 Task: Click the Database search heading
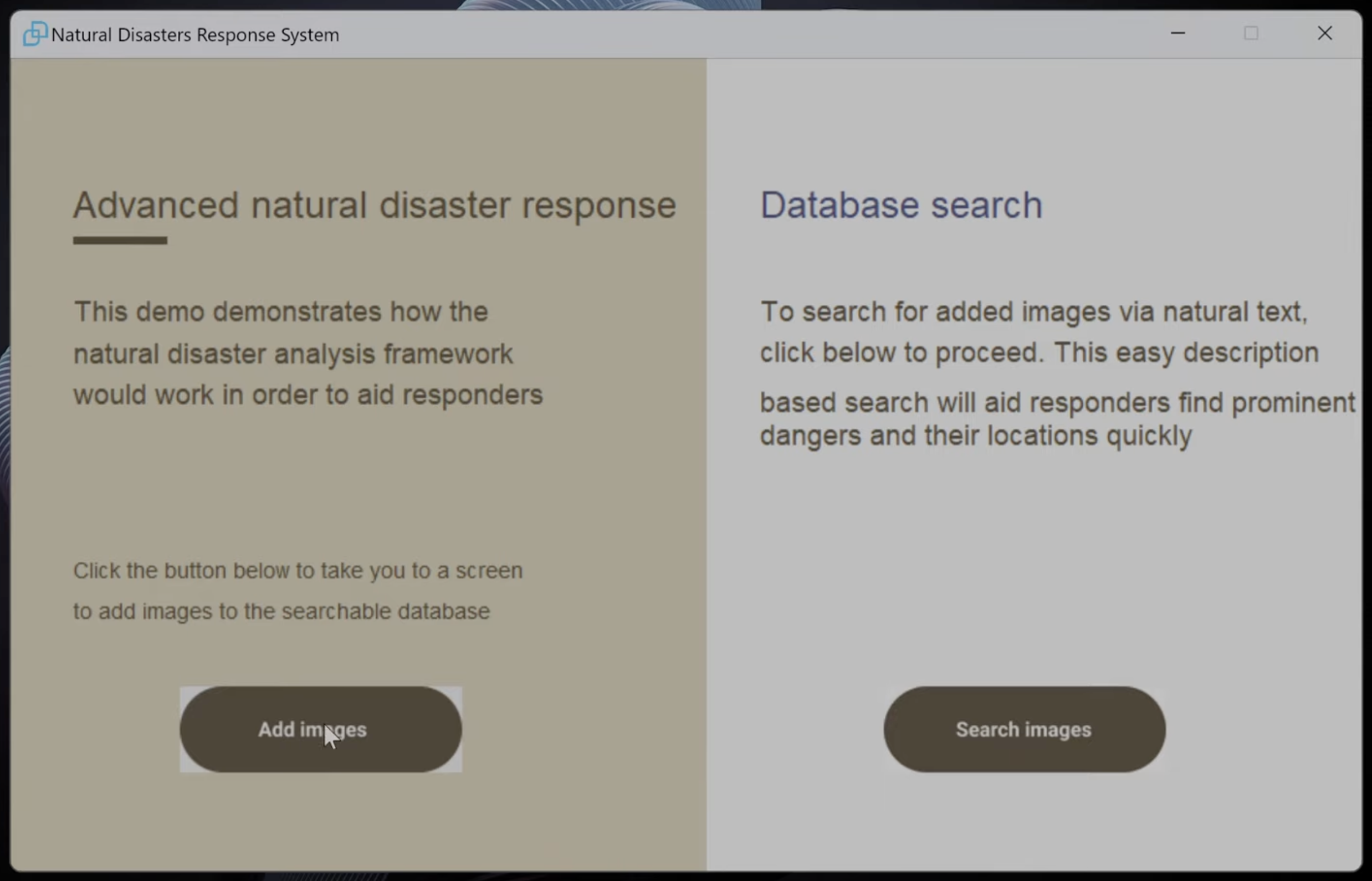tap(901, 205)
